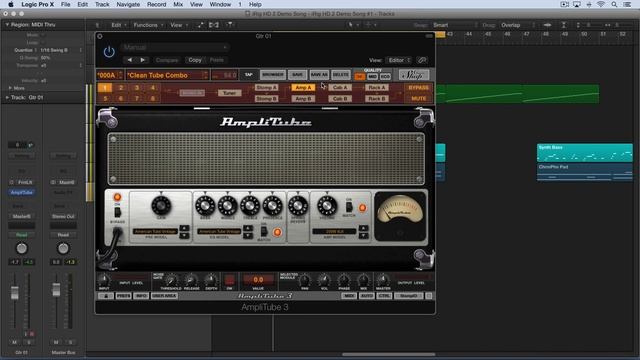The height and width of the screenshot is (360, 640).
Task: Select MID quality mode
Action: coord(372,77)
